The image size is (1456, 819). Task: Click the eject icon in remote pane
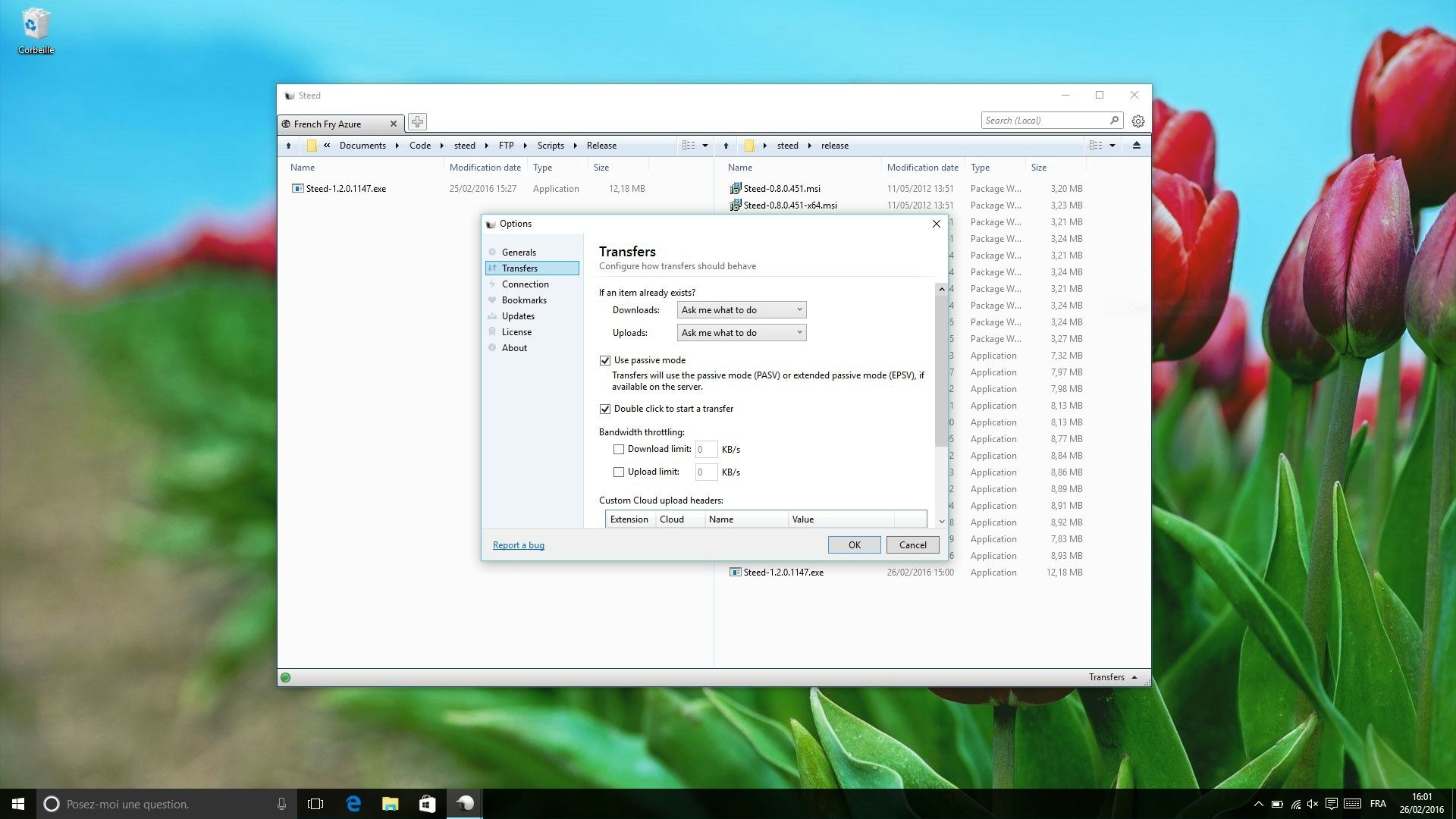(1136, 145)
